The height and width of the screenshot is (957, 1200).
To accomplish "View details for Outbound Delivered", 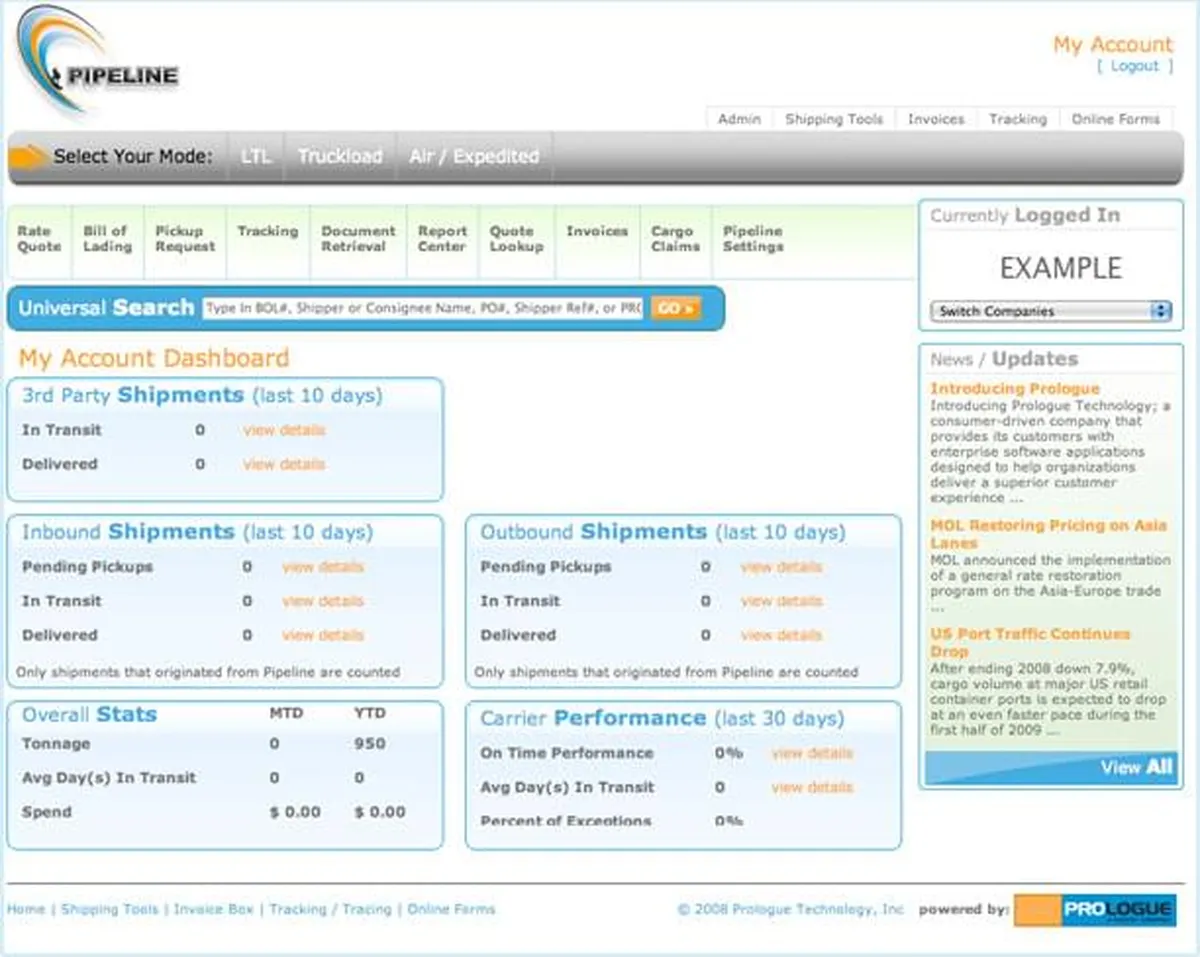I will coord(781,635).
